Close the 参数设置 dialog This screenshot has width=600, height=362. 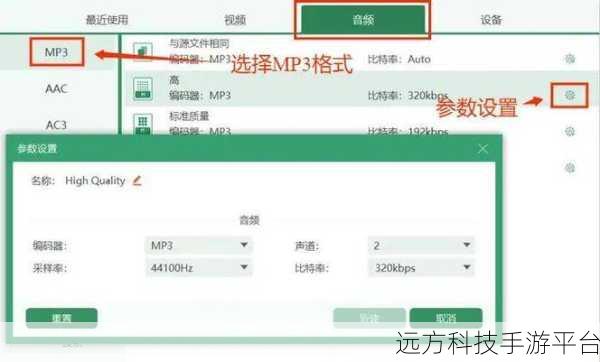[483, 148]
